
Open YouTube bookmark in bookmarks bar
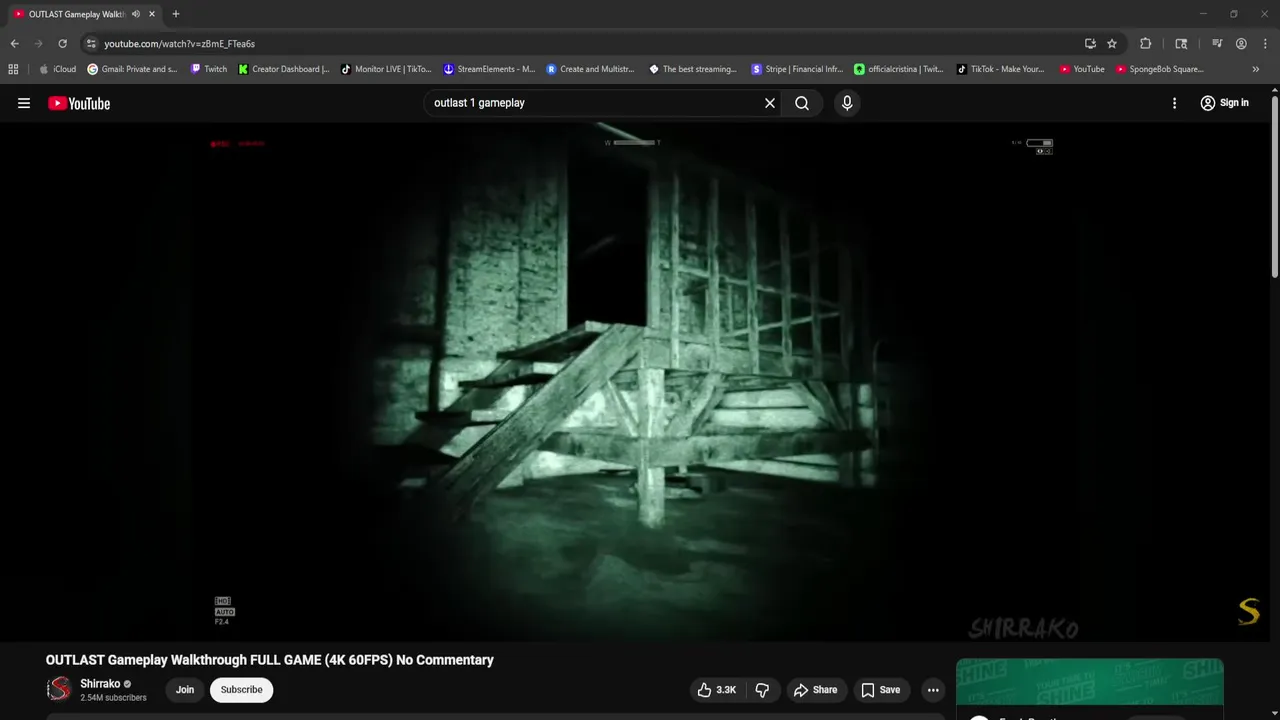click(x=1082, y=69)
